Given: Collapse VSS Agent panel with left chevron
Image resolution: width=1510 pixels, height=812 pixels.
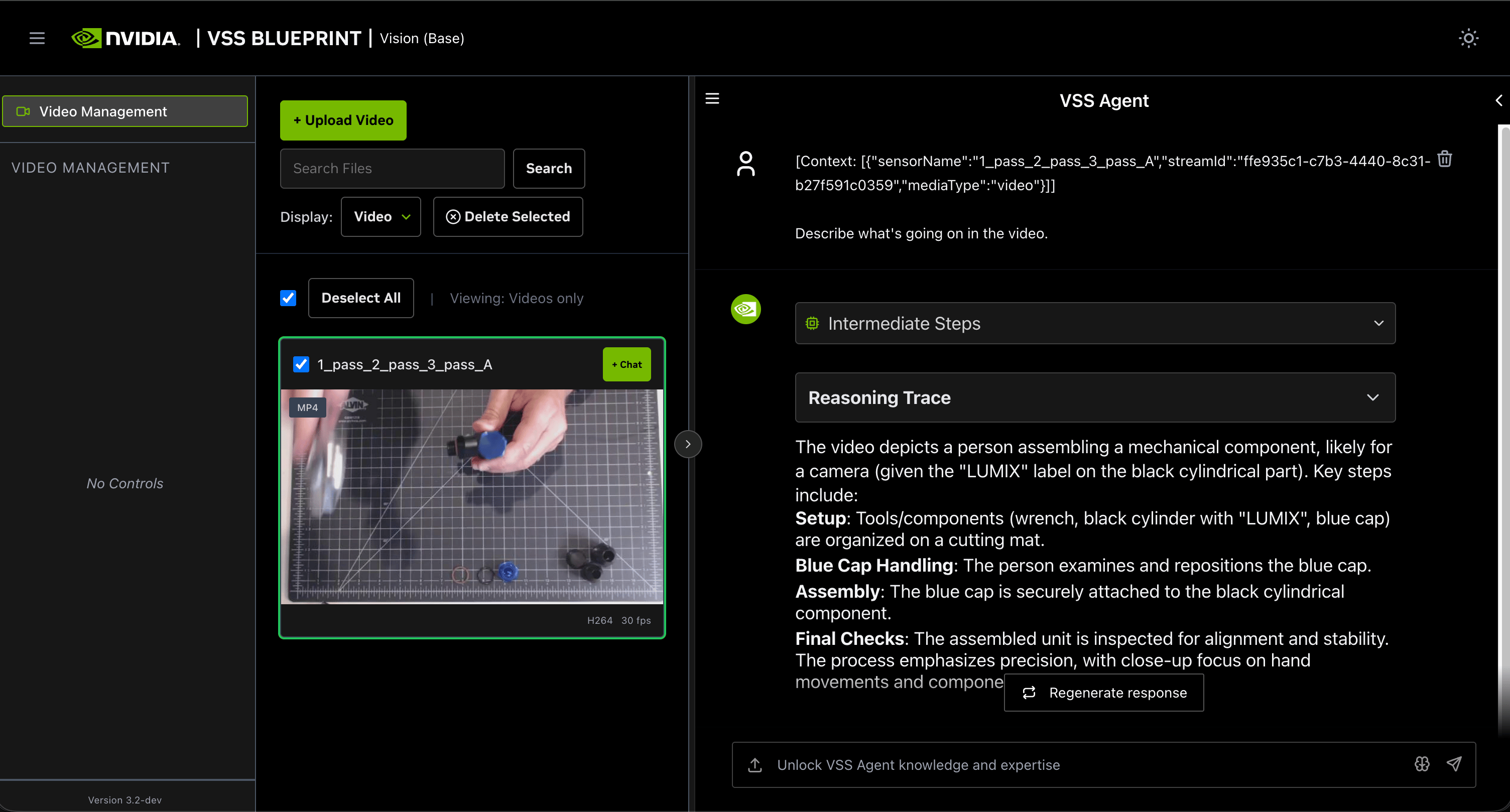Looking at the screenshot, I should pos(1498,100).
